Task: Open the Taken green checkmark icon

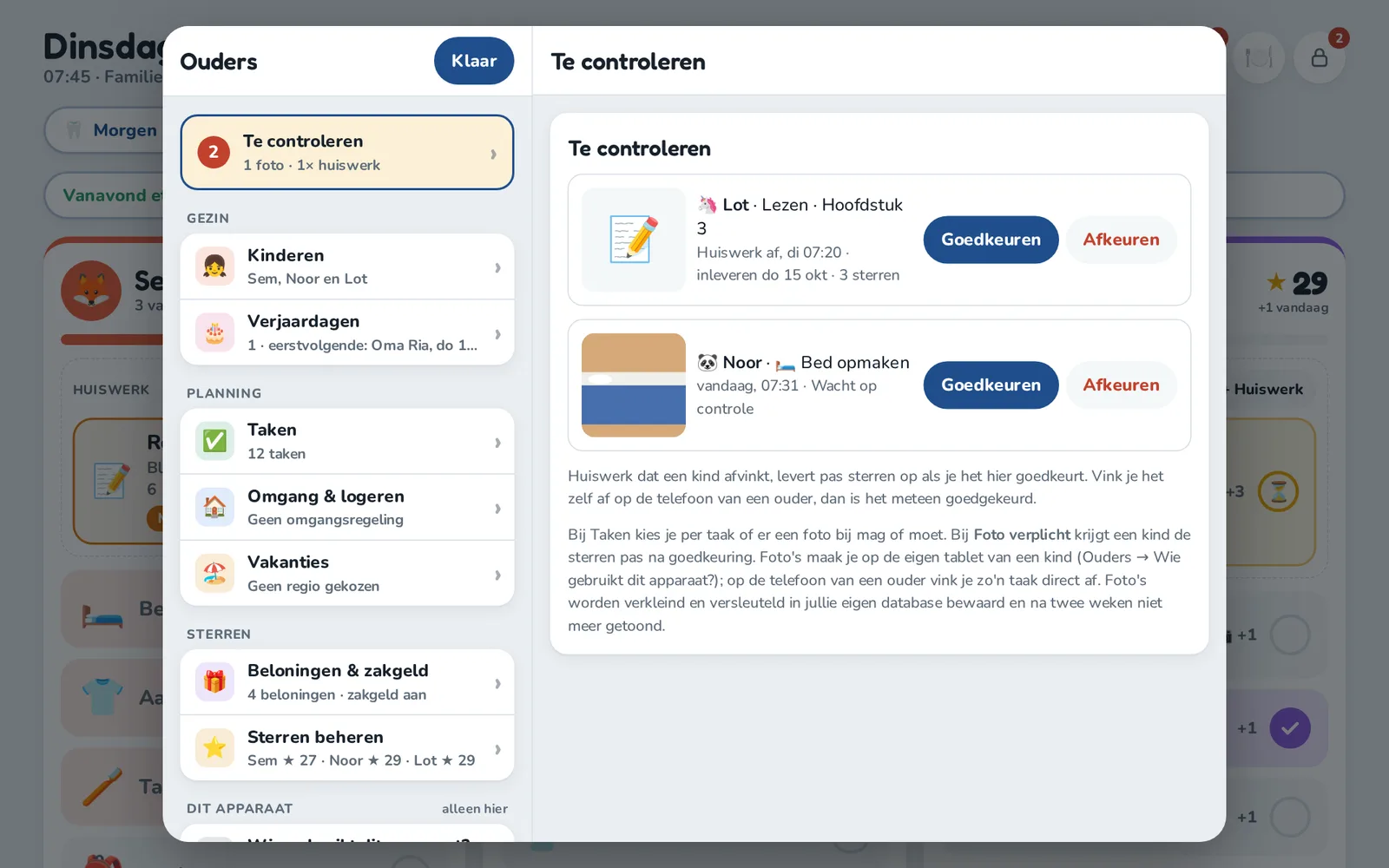Action: tap(214, 441)
